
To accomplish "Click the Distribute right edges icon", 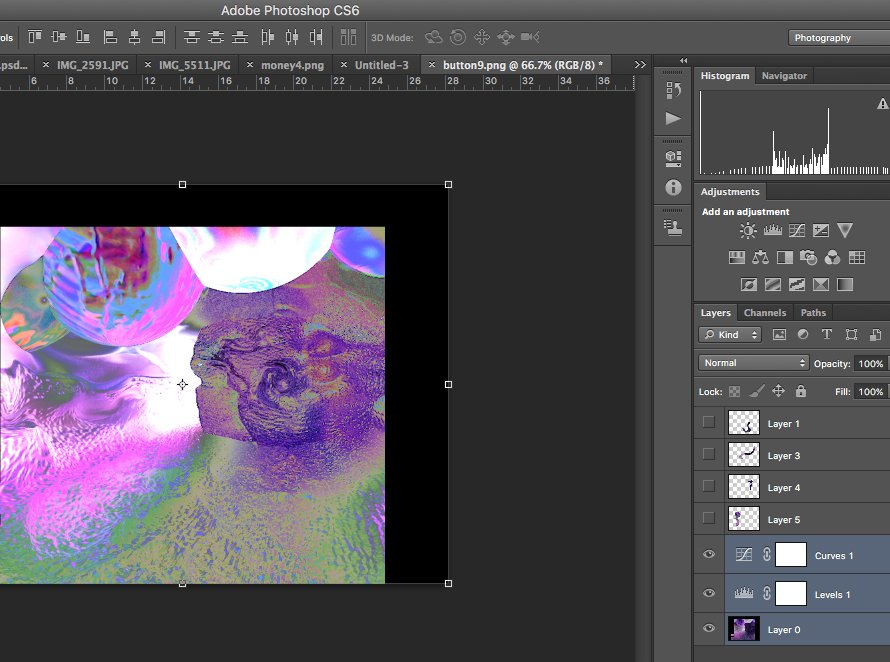I will 316,37.
